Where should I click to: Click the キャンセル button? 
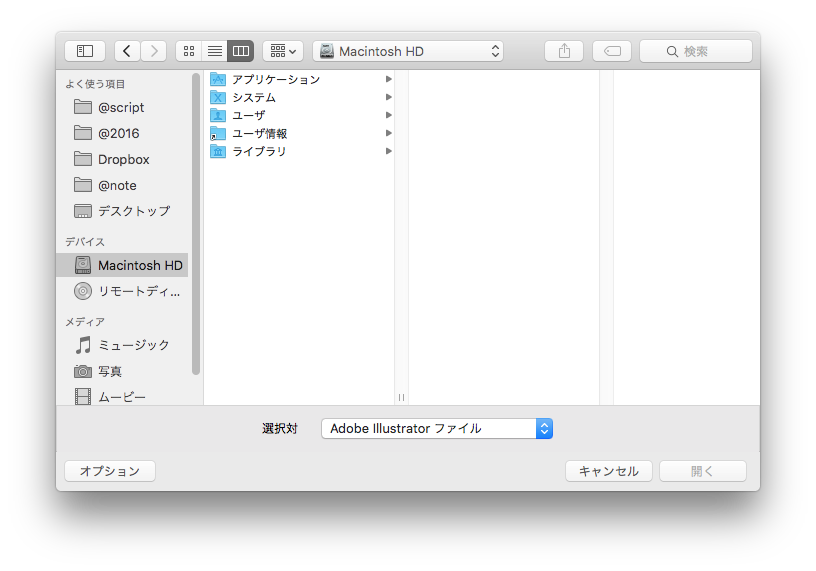point(609,471)
